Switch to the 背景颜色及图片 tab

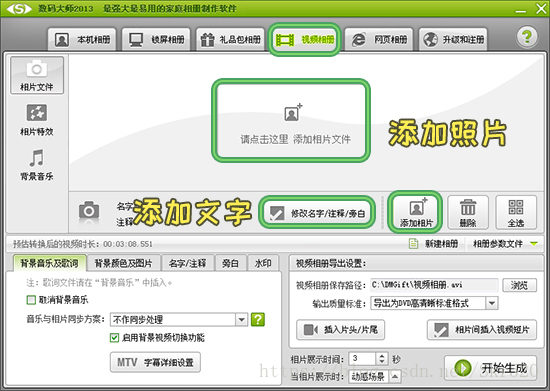tap(123, 263)
